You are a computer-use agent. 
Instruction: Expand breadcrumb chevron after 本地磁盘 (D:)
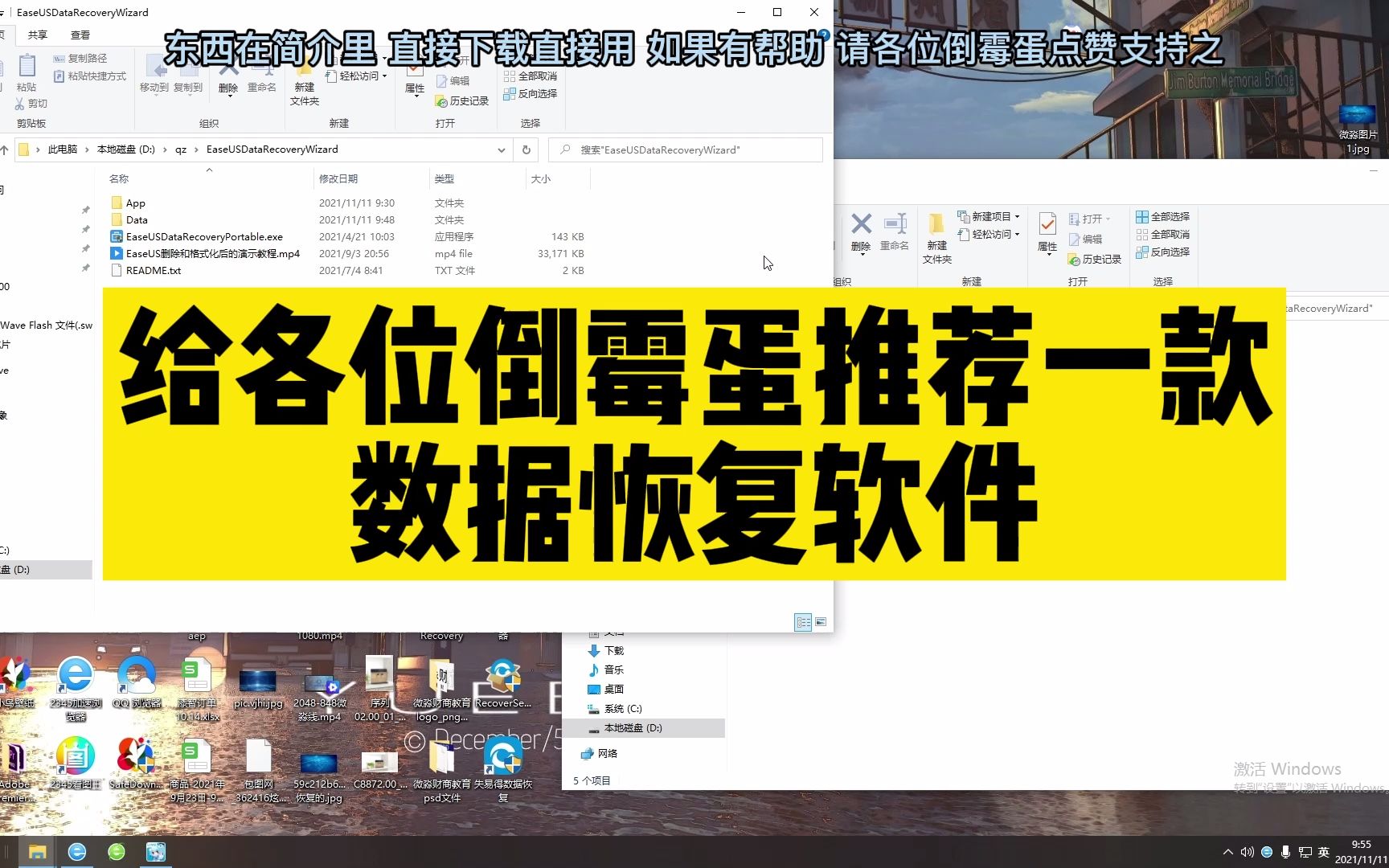coord(165,149)
